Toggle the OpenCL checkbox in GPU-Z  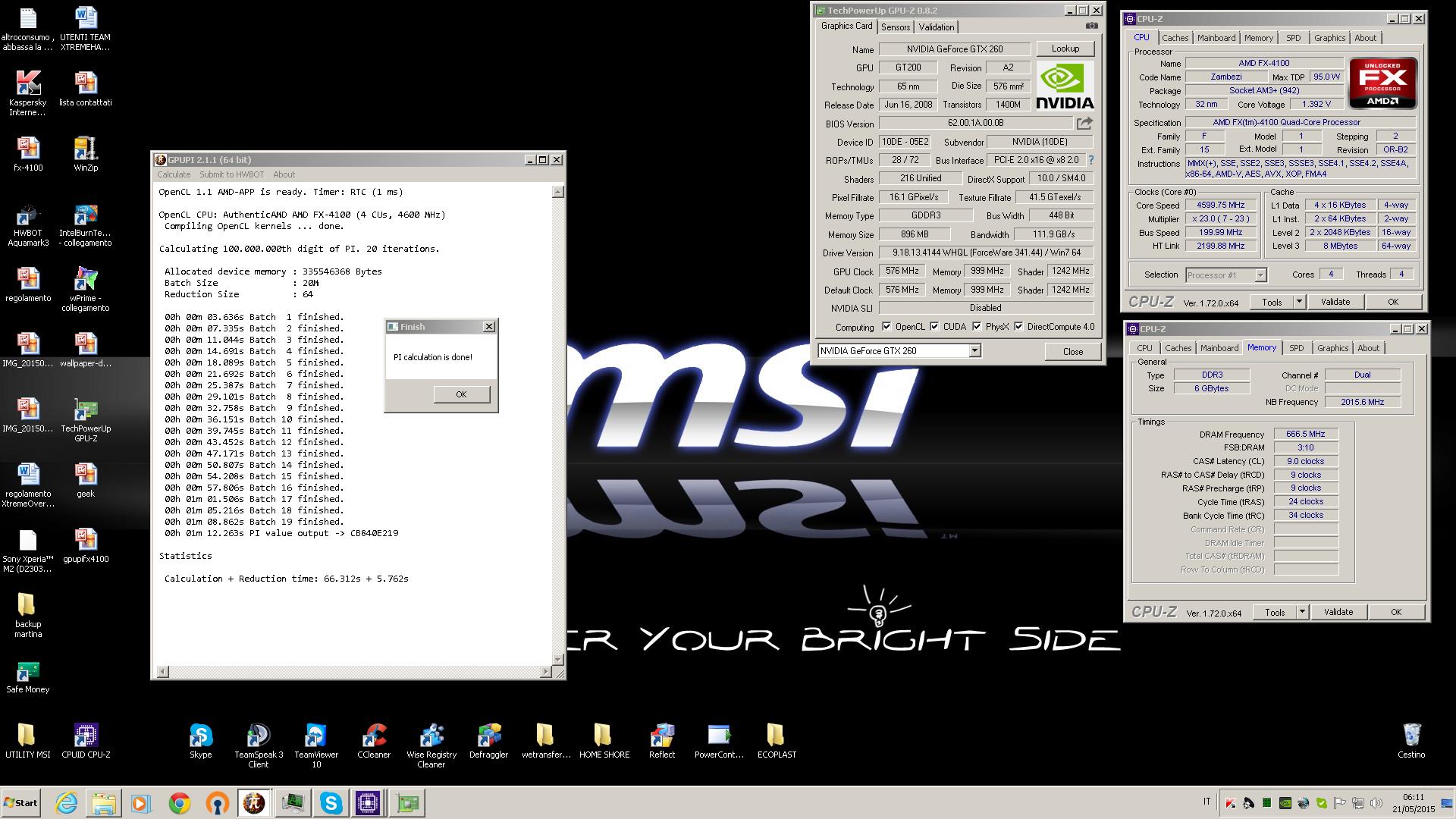pos(886,327)
